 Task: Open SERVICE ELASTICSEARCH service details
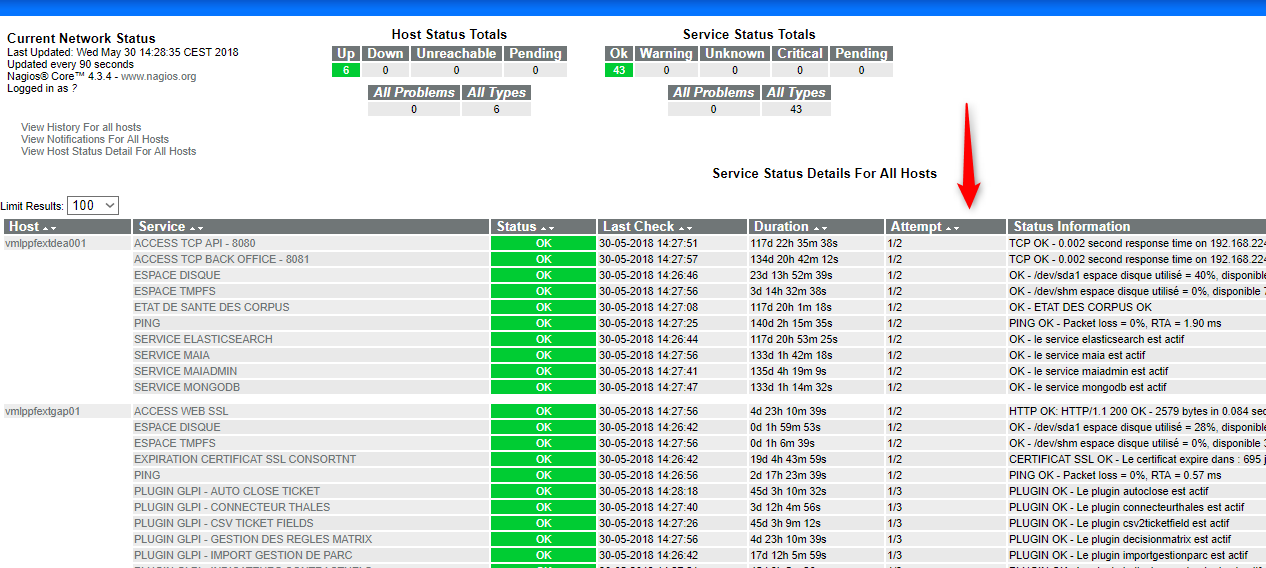point(203,339)
